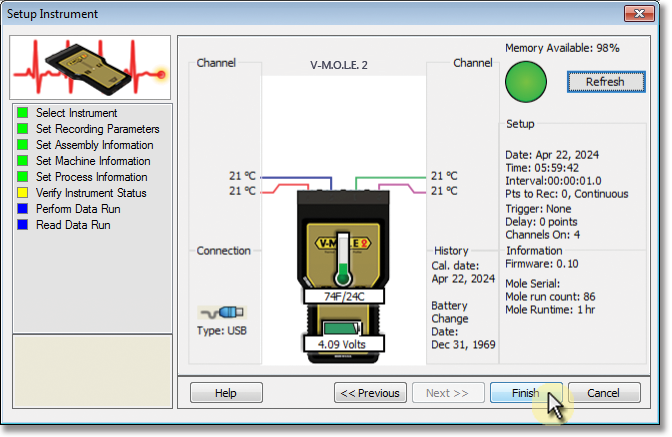Click the Mole Serial: line
Screen dimensions: 672x437
click(533, 283)
